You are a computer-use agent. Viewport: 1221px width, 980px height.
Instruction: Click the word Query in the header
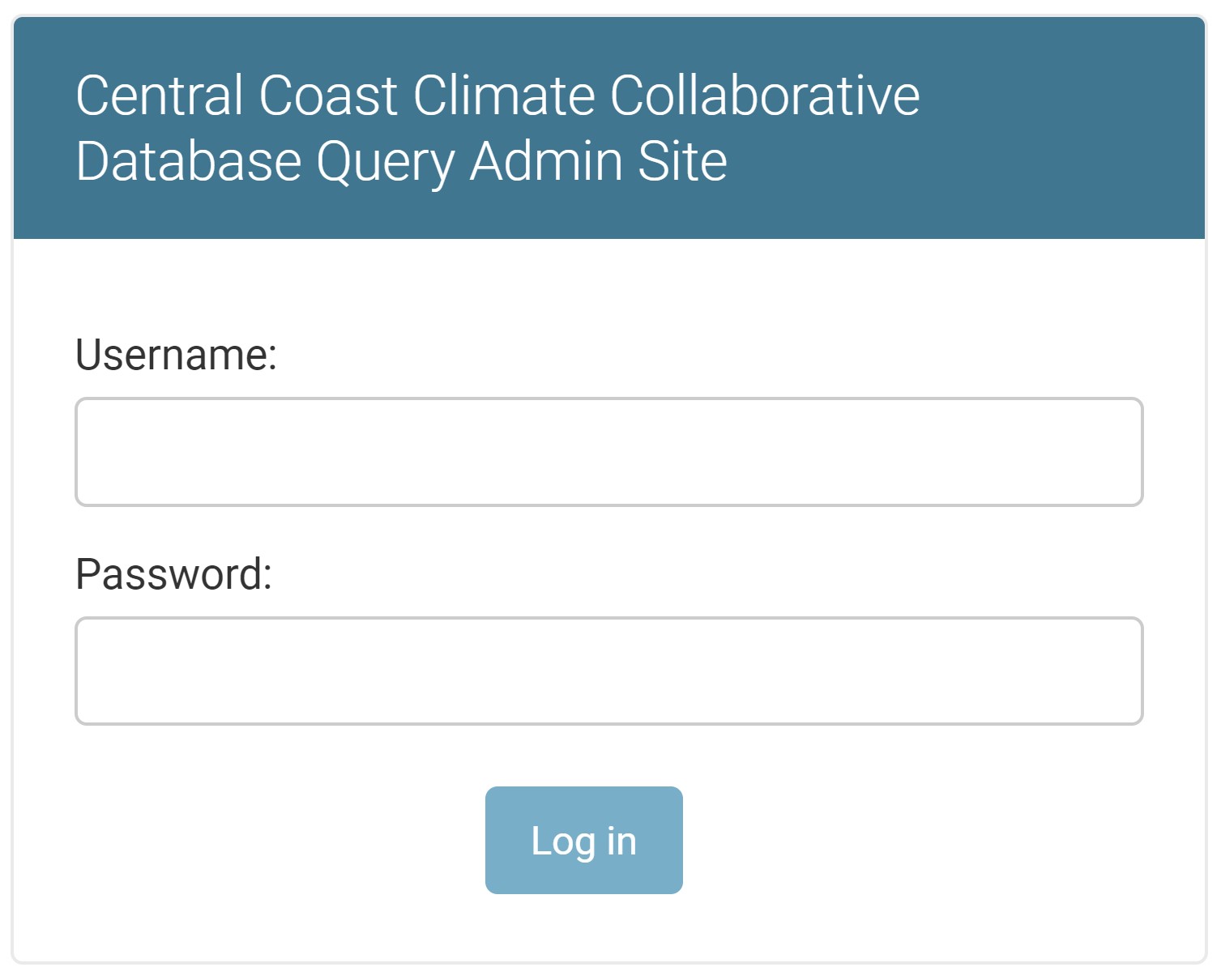[386, 161]
